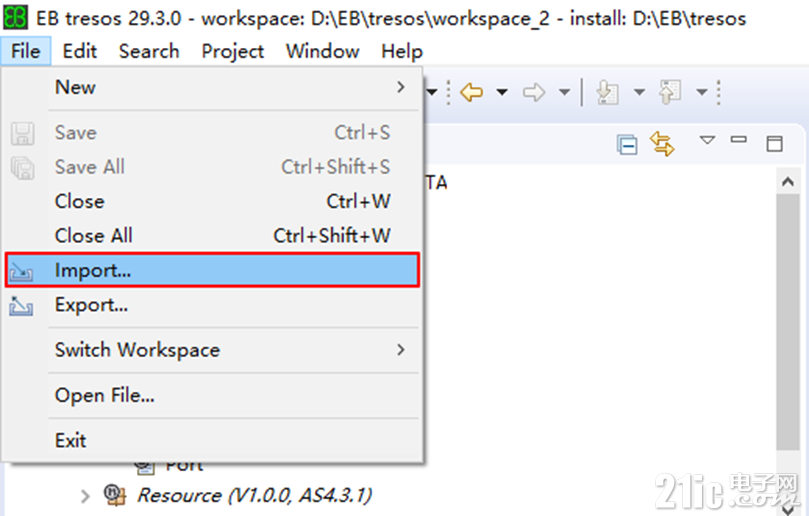Choose Close in the File menu

tap(212, 201)
